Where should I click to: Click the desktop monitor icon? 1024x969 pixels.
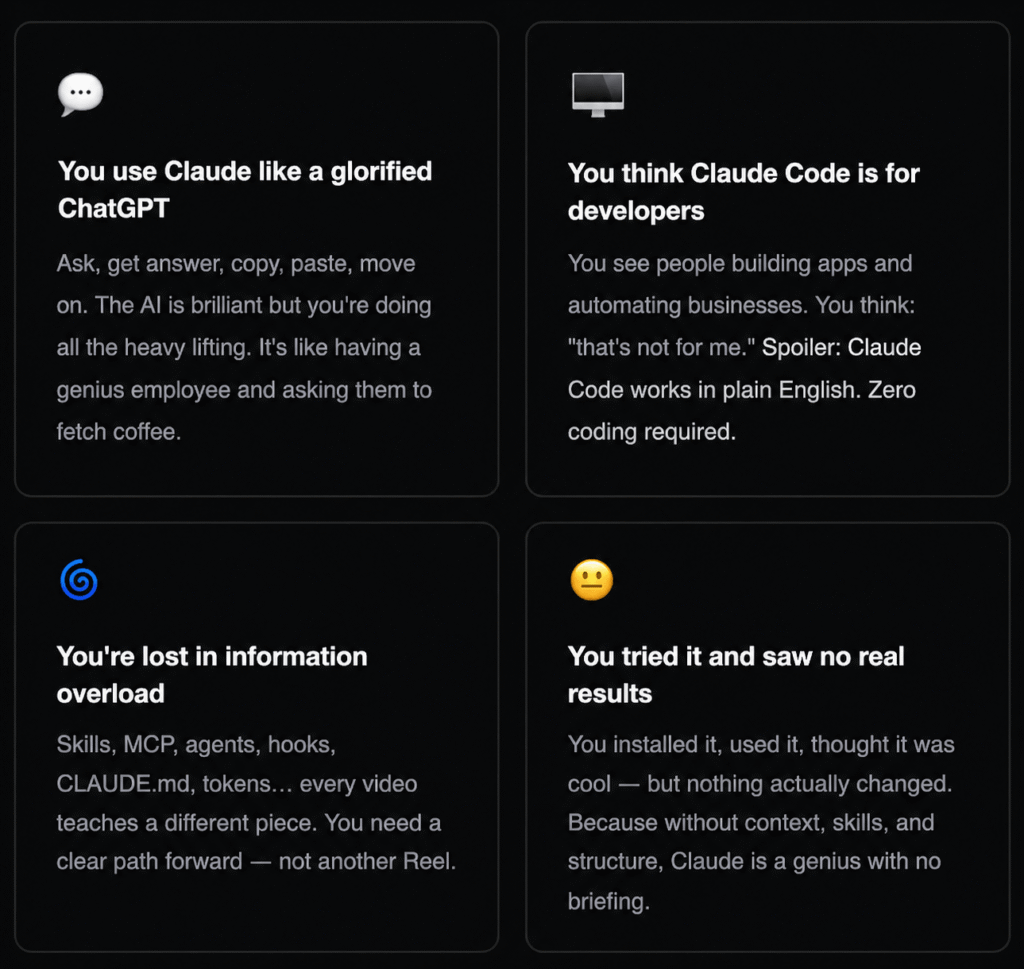click(x=597, y=94)
